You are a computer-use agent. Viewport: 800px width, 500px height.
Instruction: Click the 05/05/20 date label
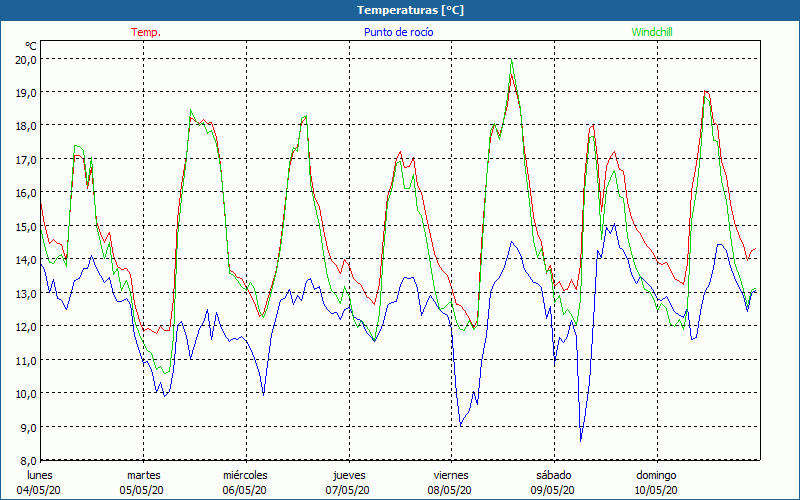point(142,490)
